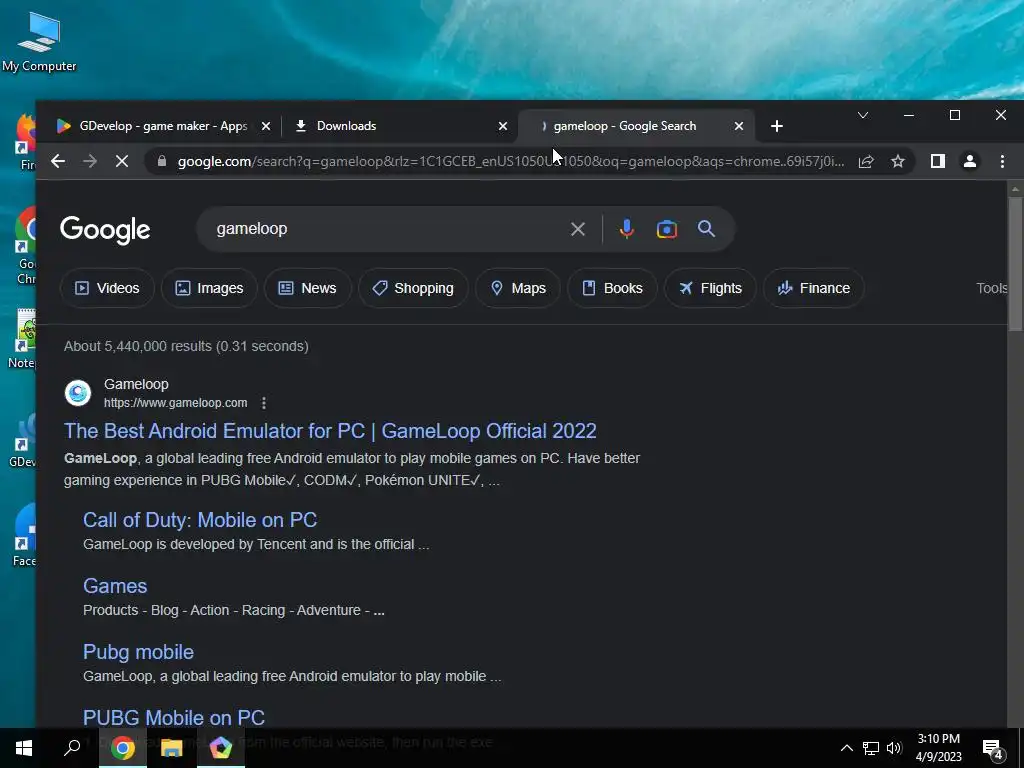Go back using Chrome's back arrow
This screenshot has height=768, width=1024.
[x=57, y=161]
